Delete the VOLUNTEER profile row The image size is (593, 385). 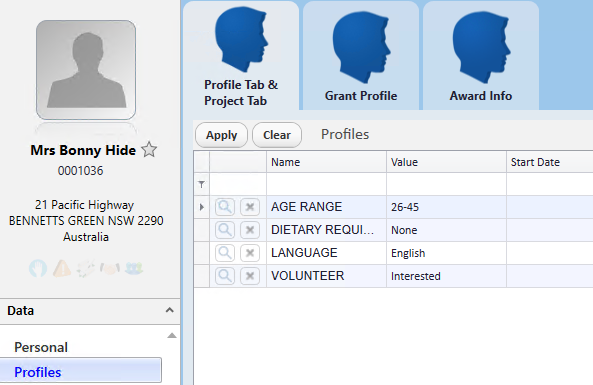[x=250, y=276]
